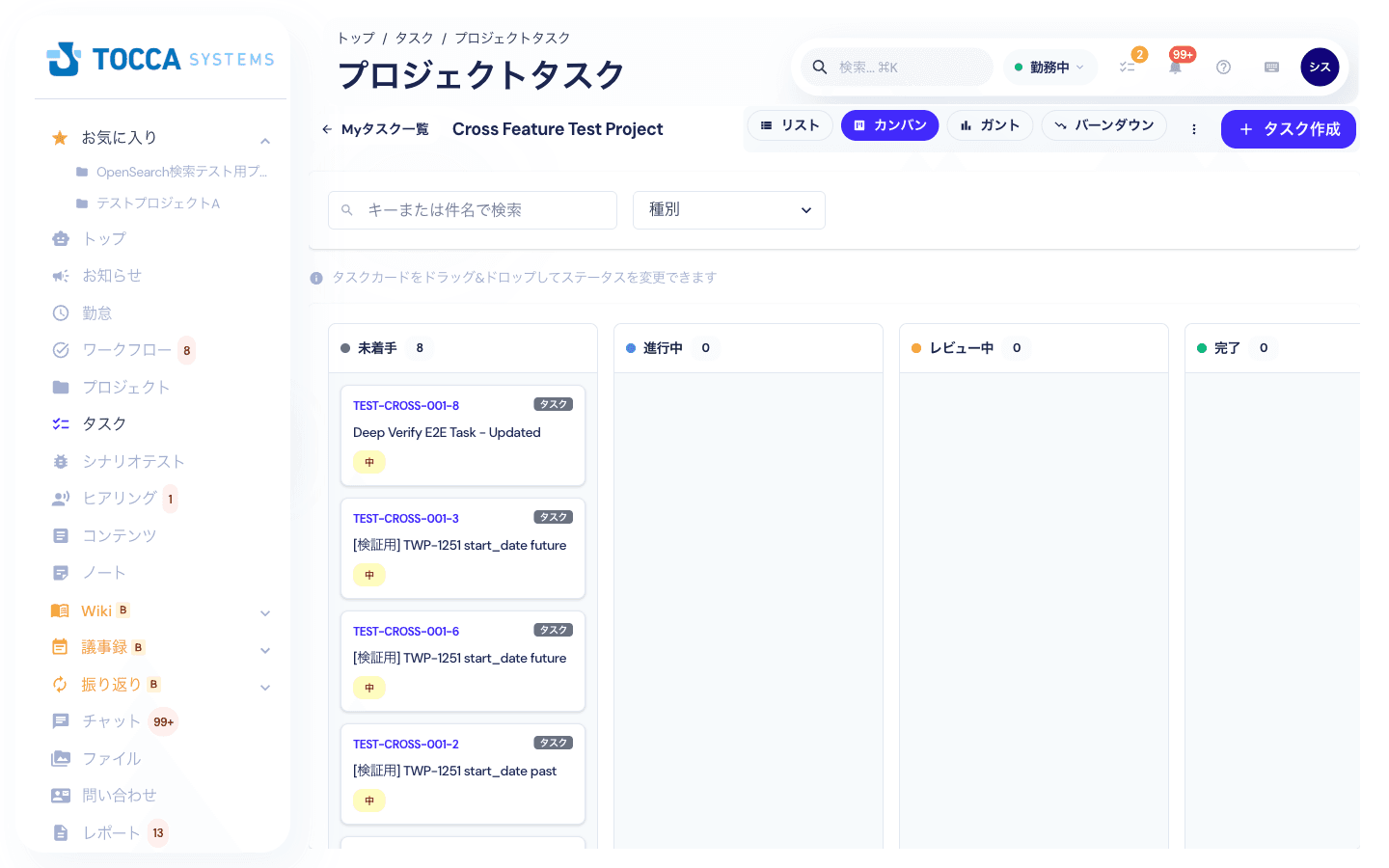Click the ヒアリング count badge 1
Viewport: 1389px width, 868px height.
[171, 499]
